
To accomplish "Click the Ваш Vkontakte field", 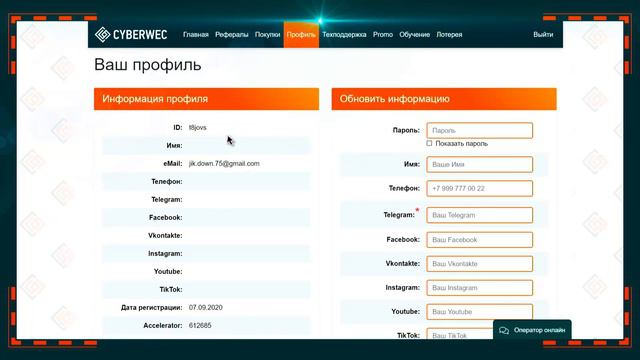I will click(x=480, y=264).
